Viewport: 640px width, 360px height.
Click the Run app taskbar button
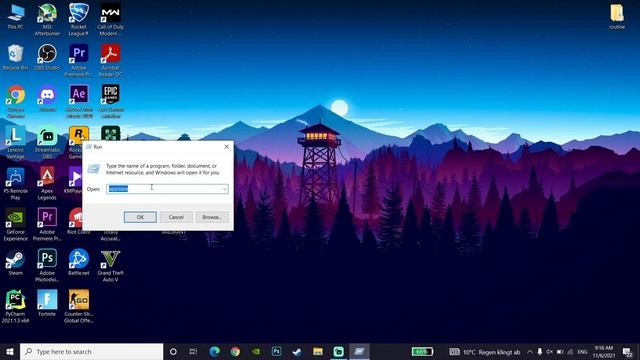[x=359, y=351]
